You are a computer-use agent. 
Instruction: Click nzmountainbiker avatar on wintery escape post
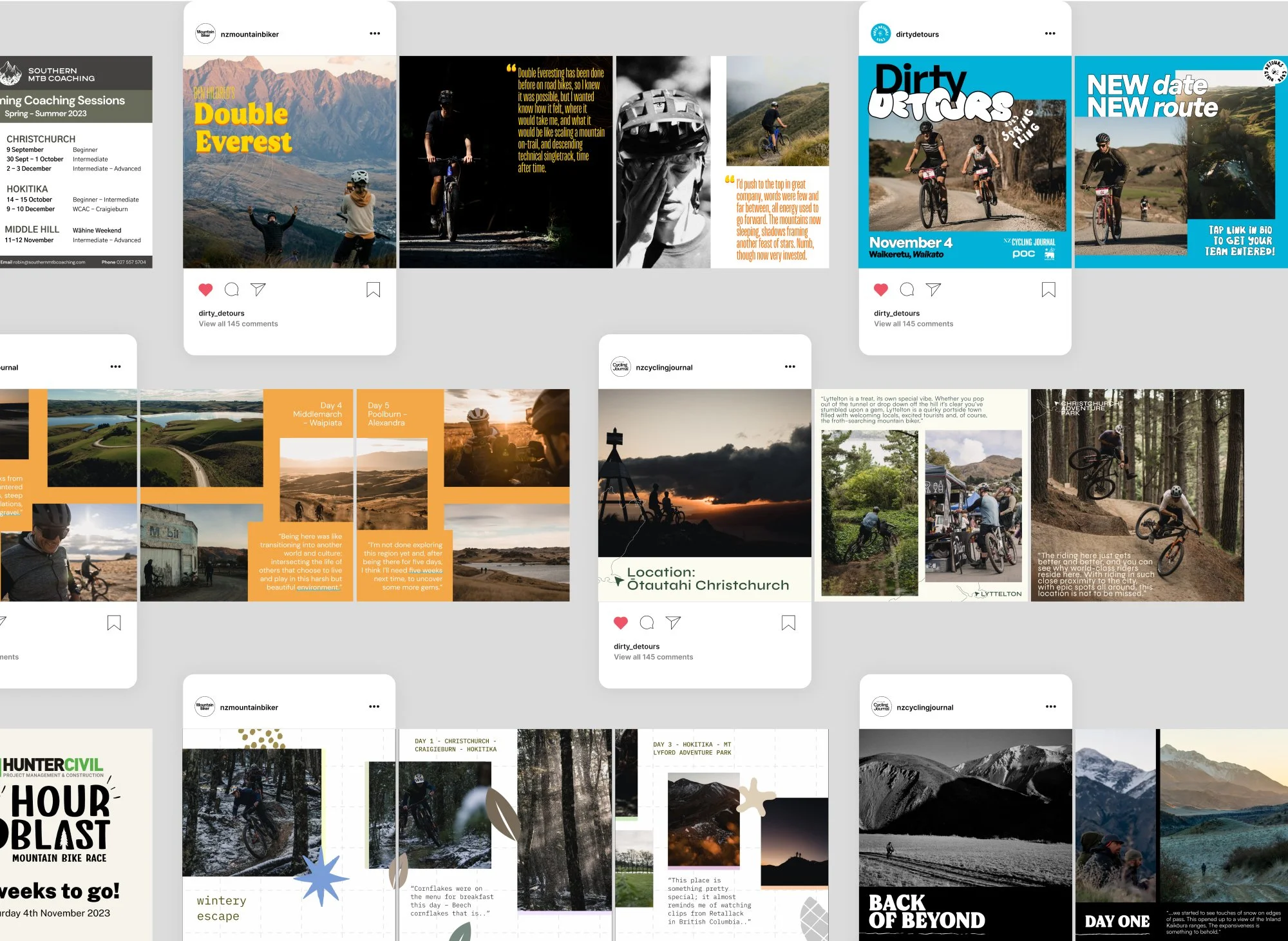pyautogui.click(x=205, y=707)
